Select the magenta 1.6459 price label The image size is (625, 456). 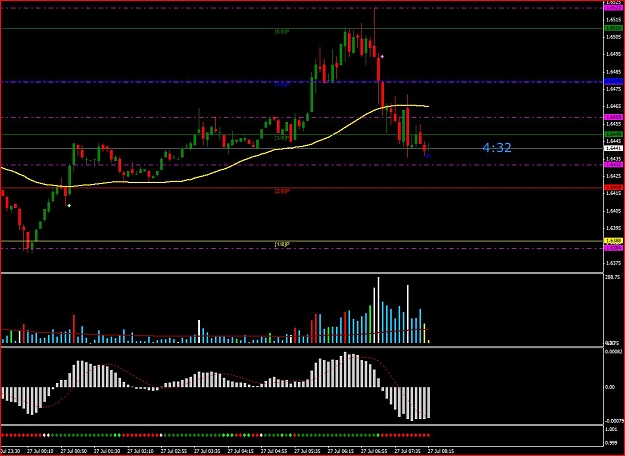[x=613, y=117]
